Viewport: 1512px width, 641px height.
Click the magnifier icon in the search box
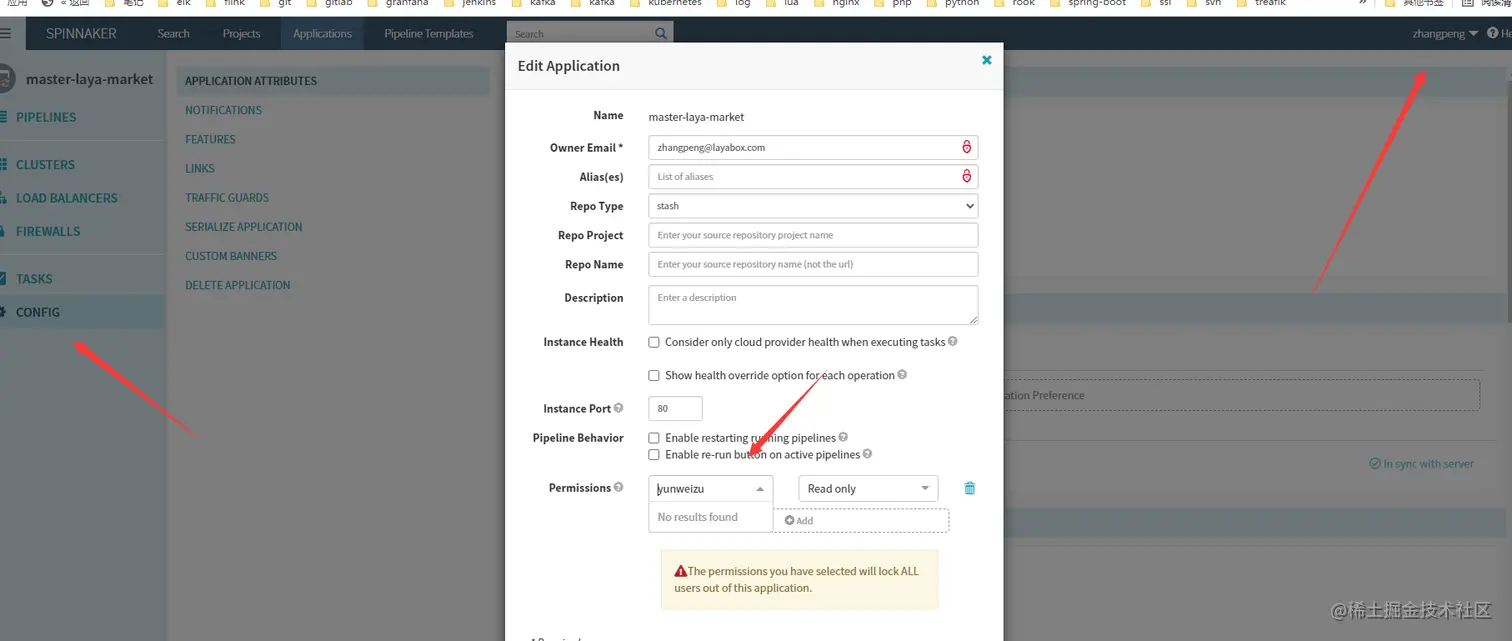[x=660, y=33]
